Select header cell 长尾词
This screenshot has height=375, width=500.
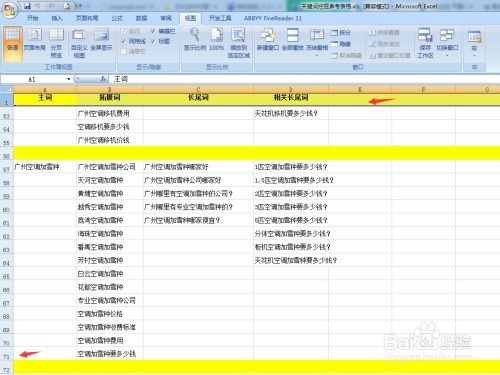(198, 98)
